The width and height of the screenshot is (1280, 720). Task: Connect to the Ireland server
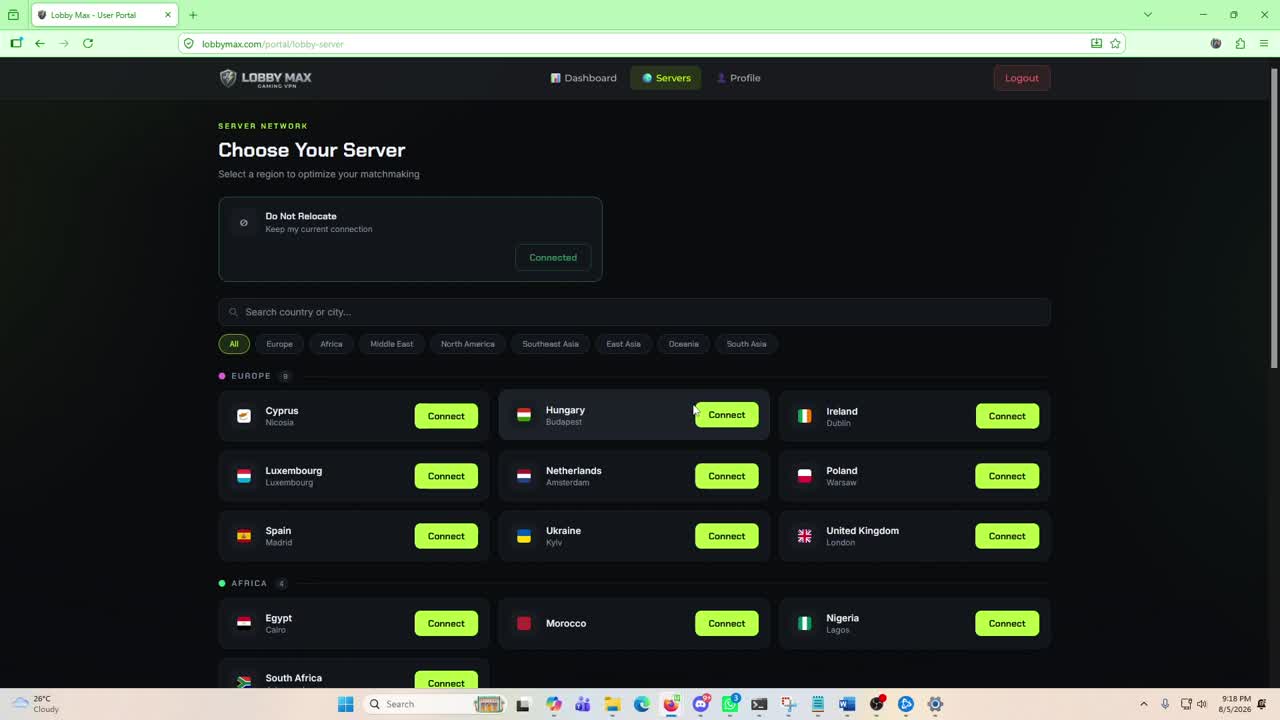click(1007, 416)
